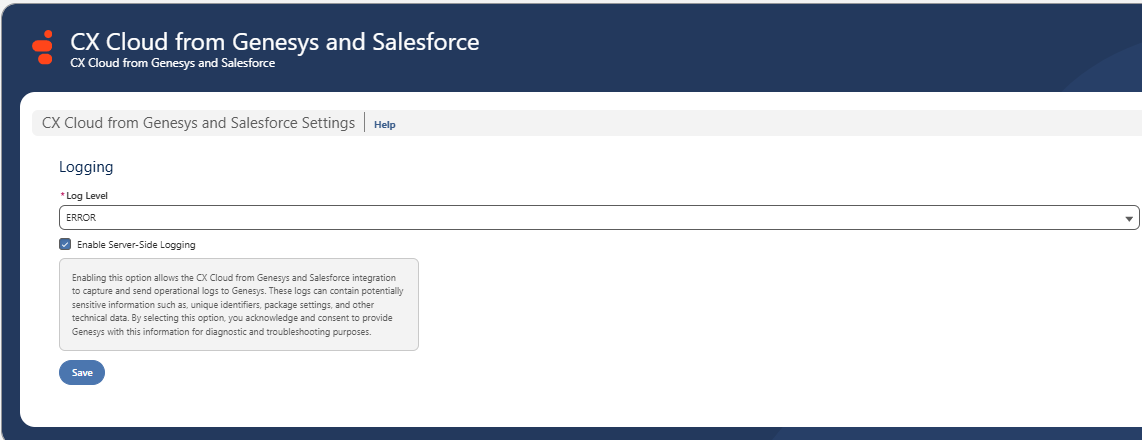Uncheck the Enable Server-Side Logging checkbox
Screen dimensions: 1142x440
click(x=65, y=244)
